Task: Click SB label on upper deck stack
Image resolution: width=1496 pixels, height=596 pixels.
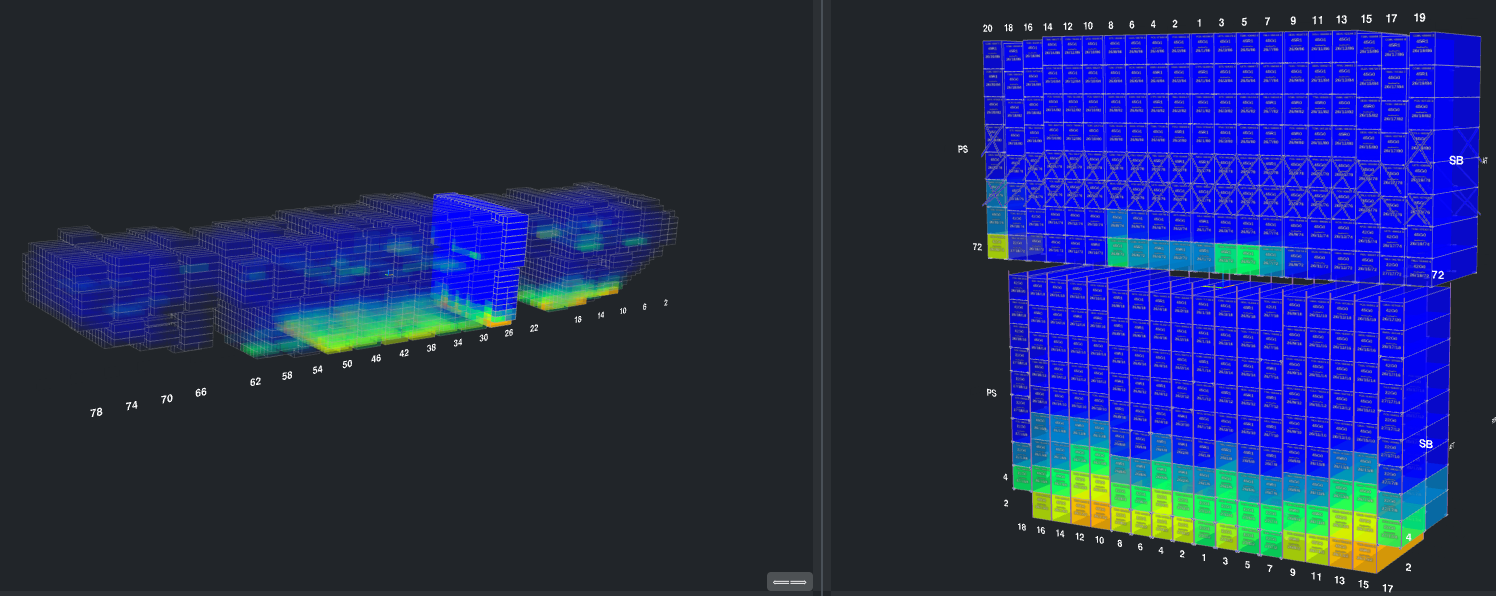Action: [1456, 160]
